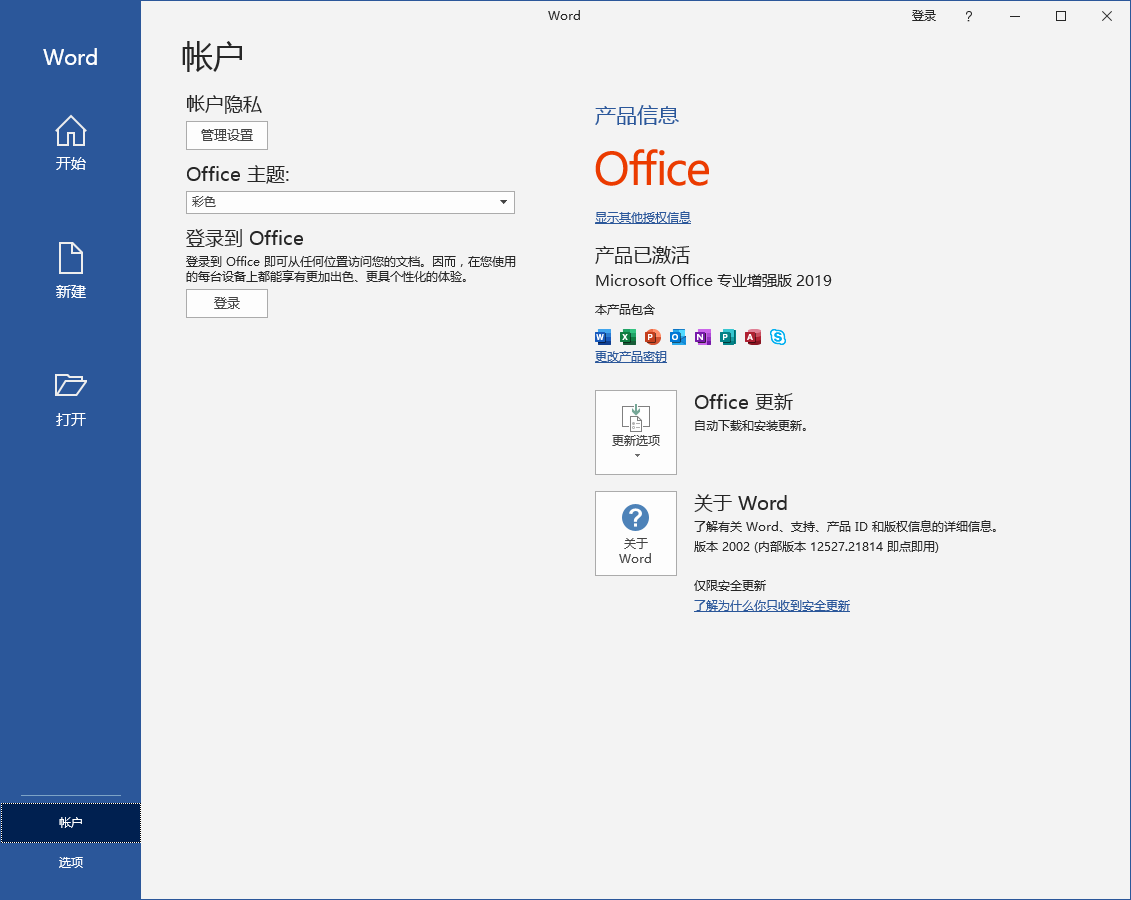Open the 了解为什么你只收到安全更新 link
The height and width of the screenshot is (900, 1131).
[772, 606]
